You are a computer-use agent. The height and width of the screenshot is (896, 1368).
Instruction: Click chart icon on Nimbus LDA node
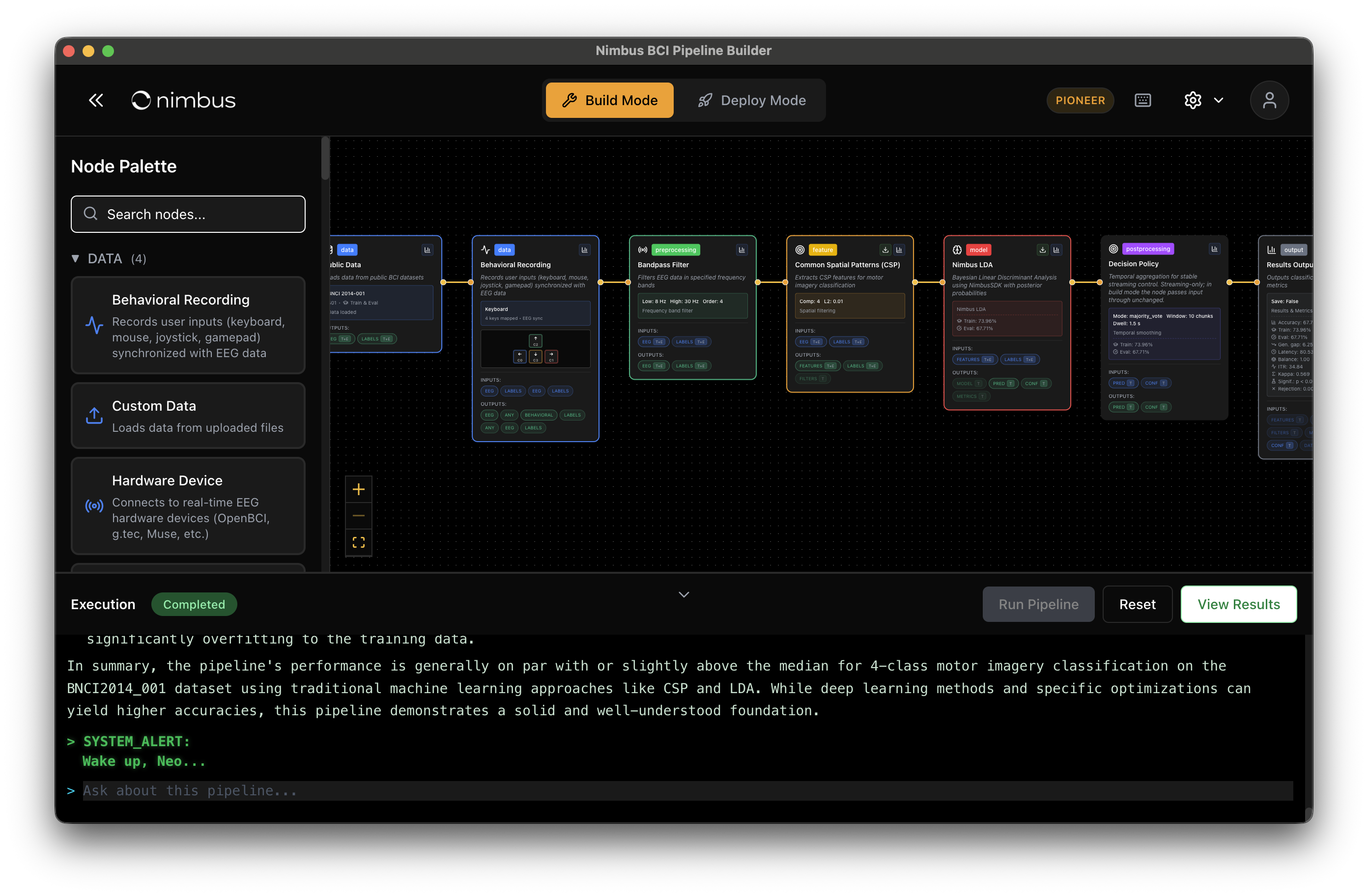tap(1056, 250)
